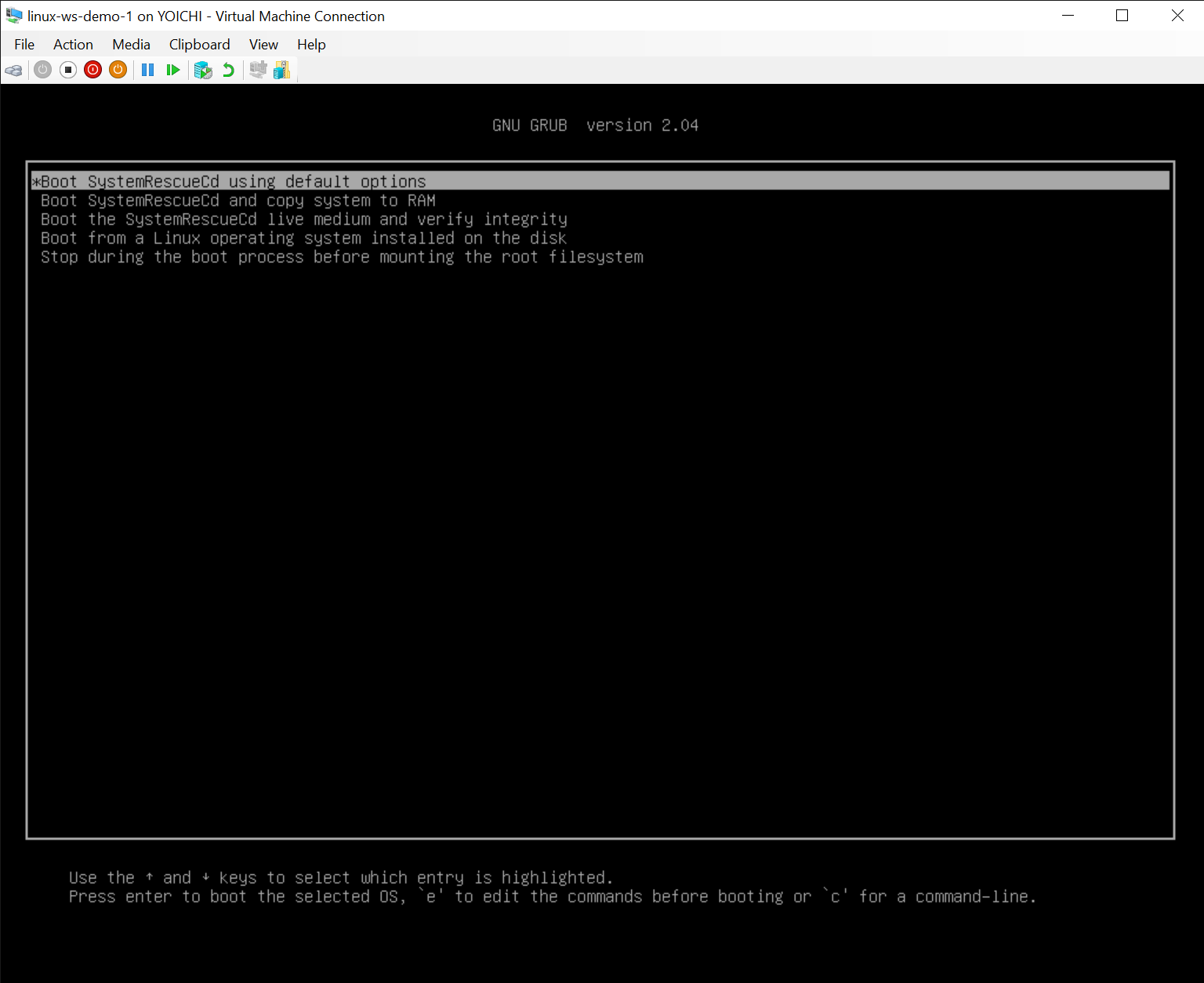Open the Clipboard menu

coord(200,45)
